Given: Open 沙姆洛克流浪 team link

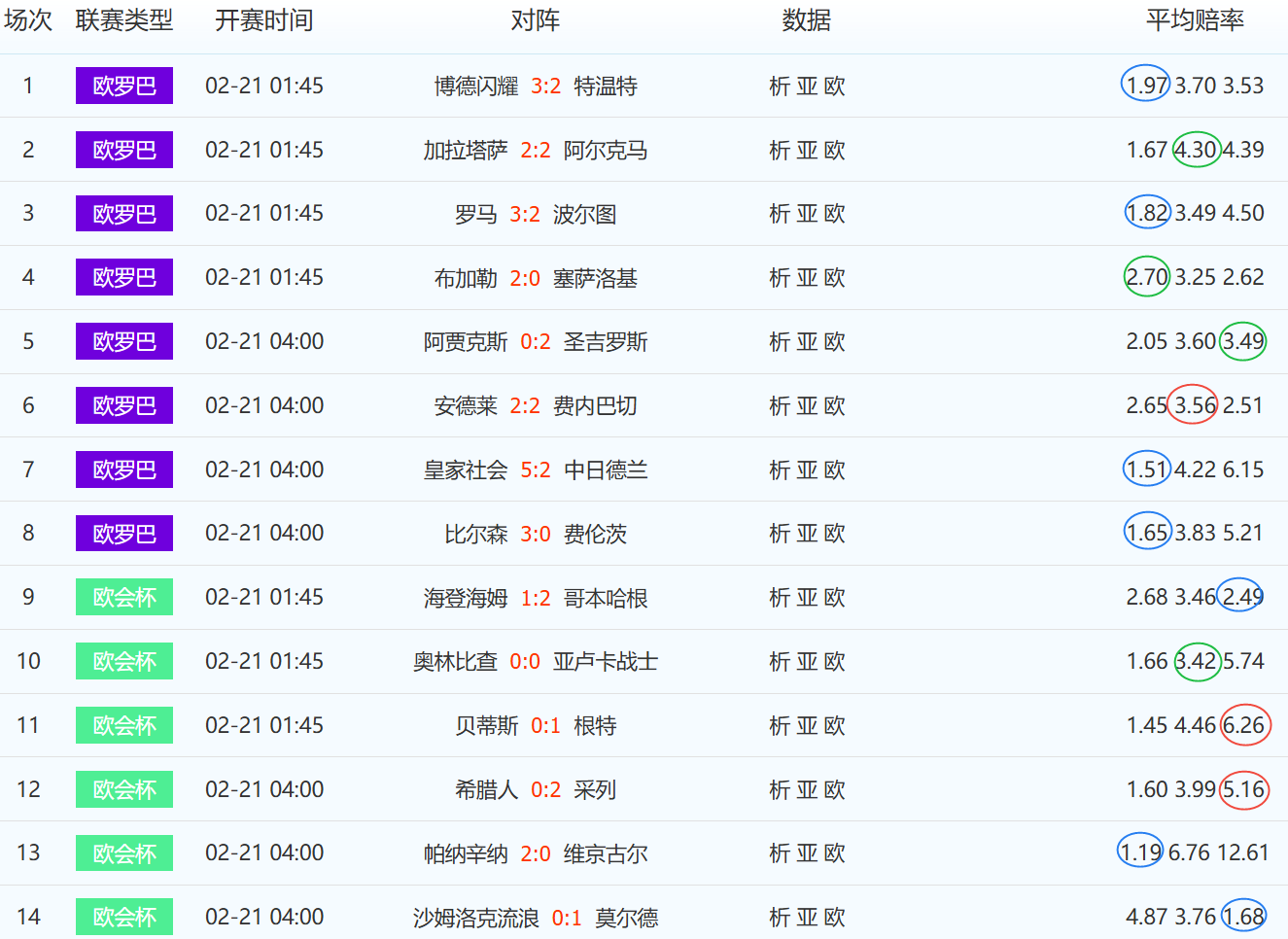Looking at the screenshot, I should (x=476, y=919).
